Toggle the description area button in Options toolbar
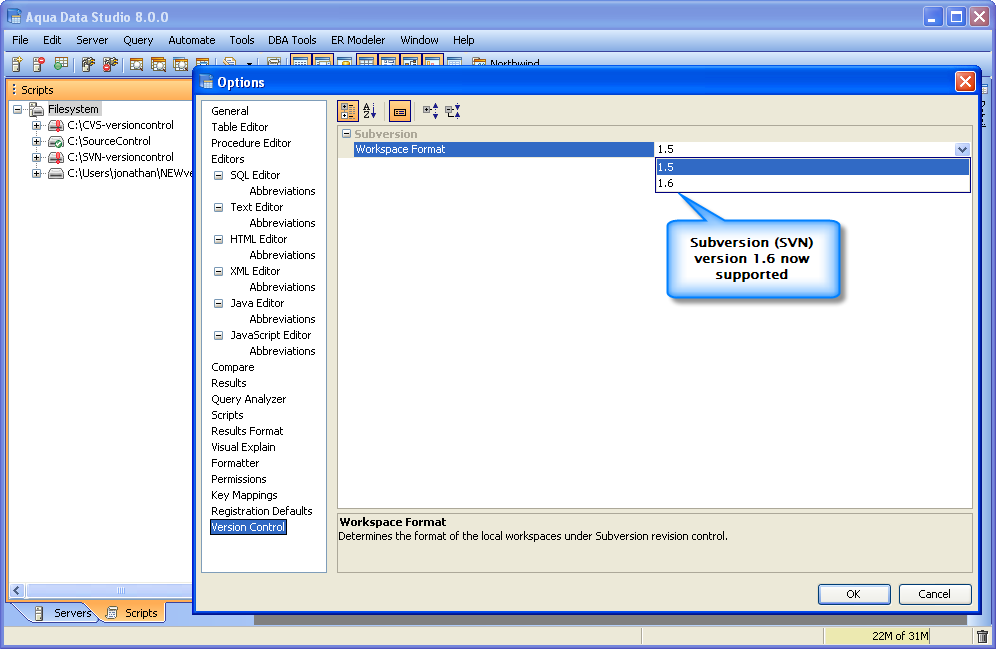The image size is (996, 649). (400, 111)
